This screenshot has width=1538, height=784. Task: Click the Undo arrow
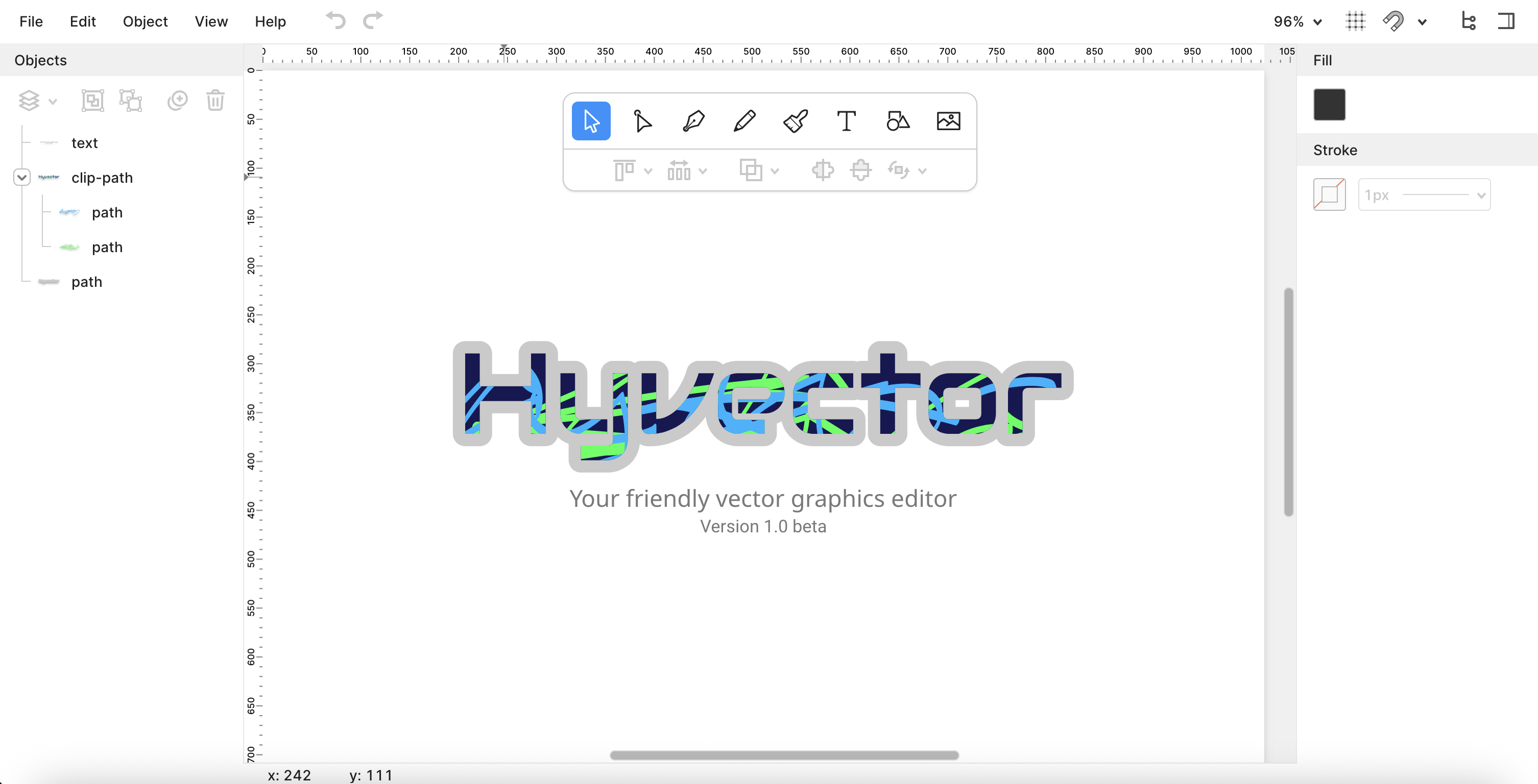335,21
